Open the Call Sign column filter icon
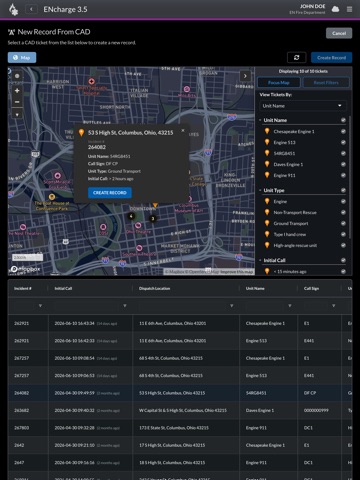Image resolution: width=360 pixels, height=480 pixels. pos(333,306)
